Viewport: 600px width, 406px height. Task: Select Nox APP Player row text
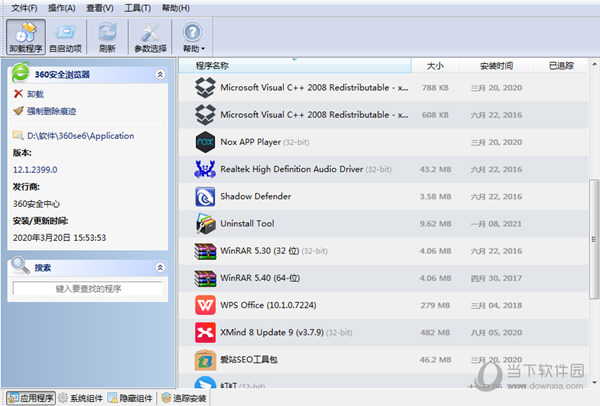click(251, 142)
